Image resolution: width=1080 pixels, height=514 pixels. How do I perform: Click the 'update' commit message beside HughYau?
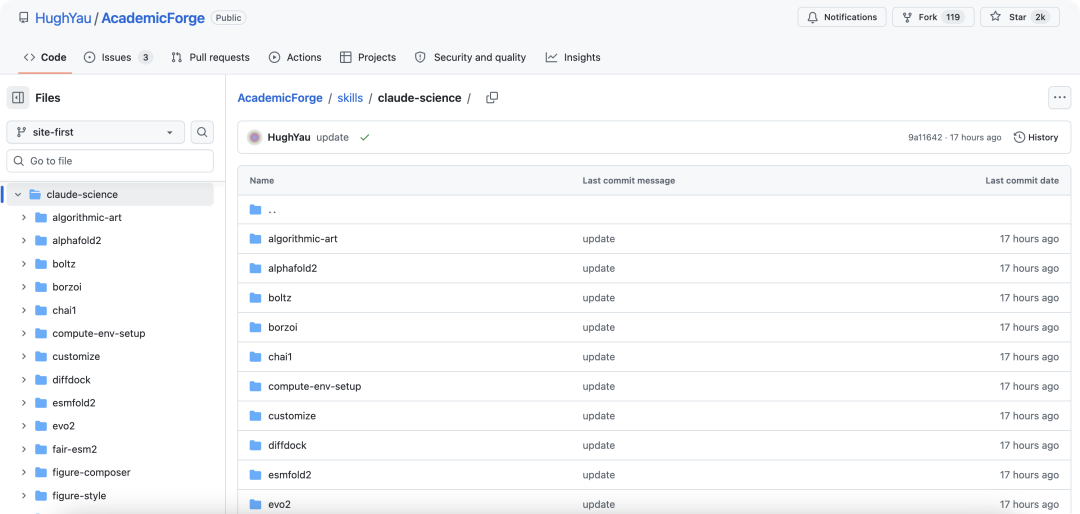[x=333, y=137]
